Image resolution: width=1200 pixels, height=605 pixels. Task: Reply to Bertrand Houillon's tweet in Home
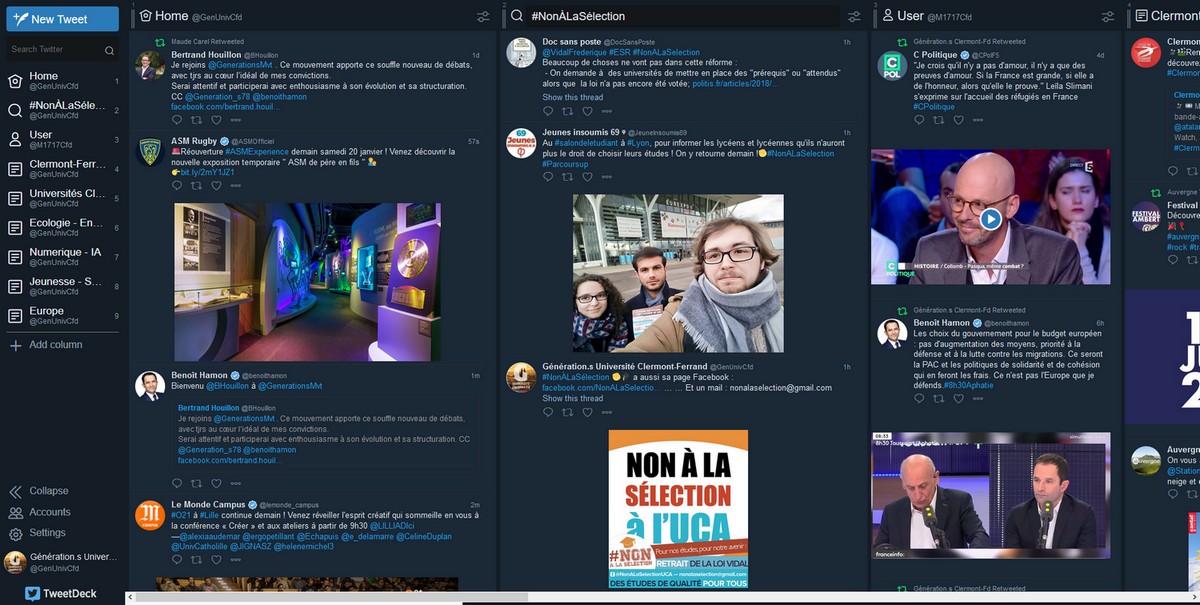[x=177, y=120]
